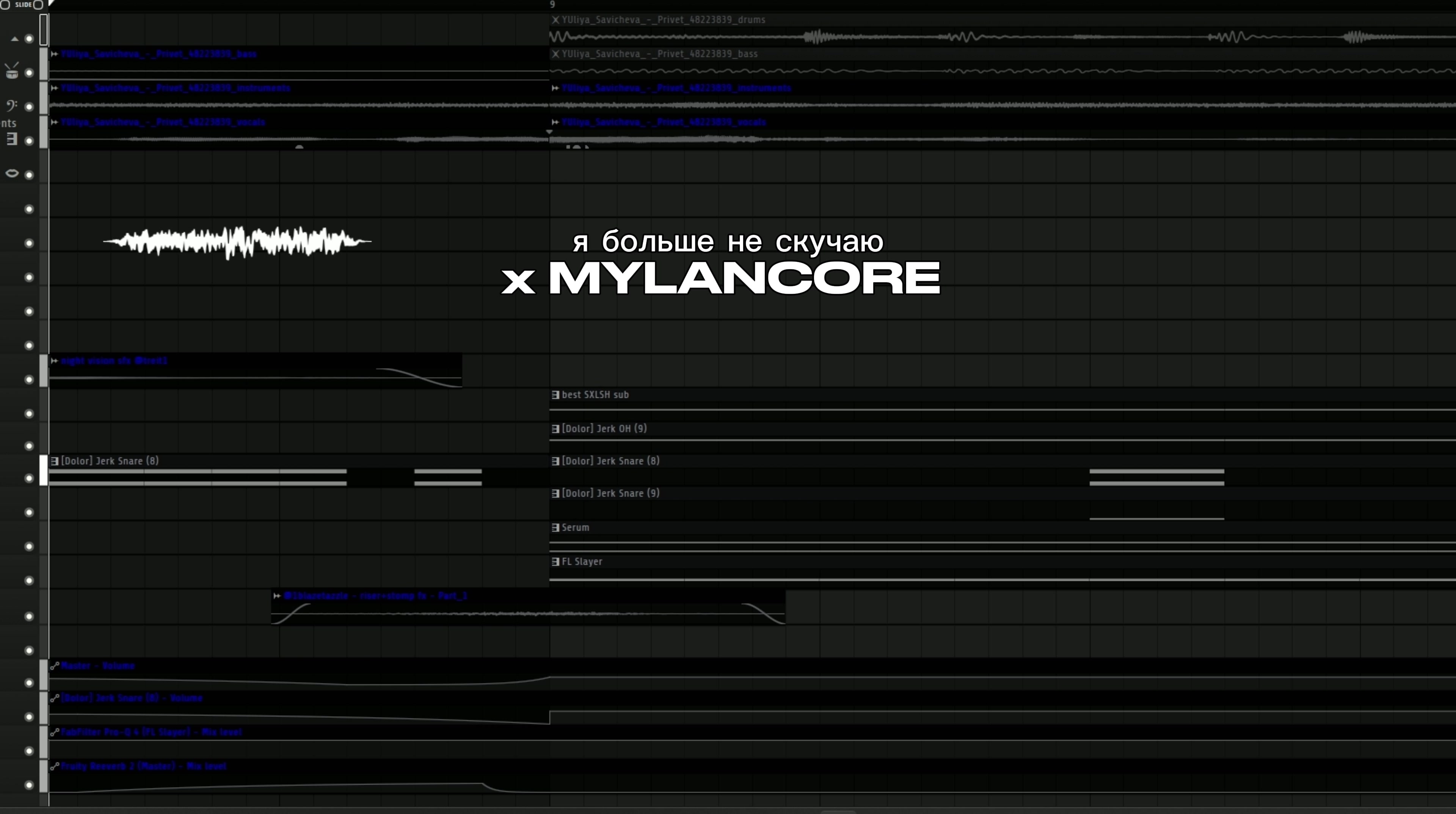Open the clip menu of the vocals clip at bar 9
1456x814 pixels.
pos(555,122)
